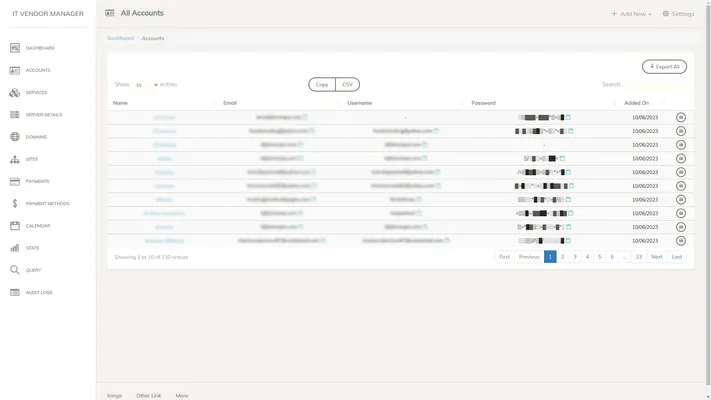Screen dimensions: 711x400
Task: Focus the Search input field
Action: [x=655, y=85]
